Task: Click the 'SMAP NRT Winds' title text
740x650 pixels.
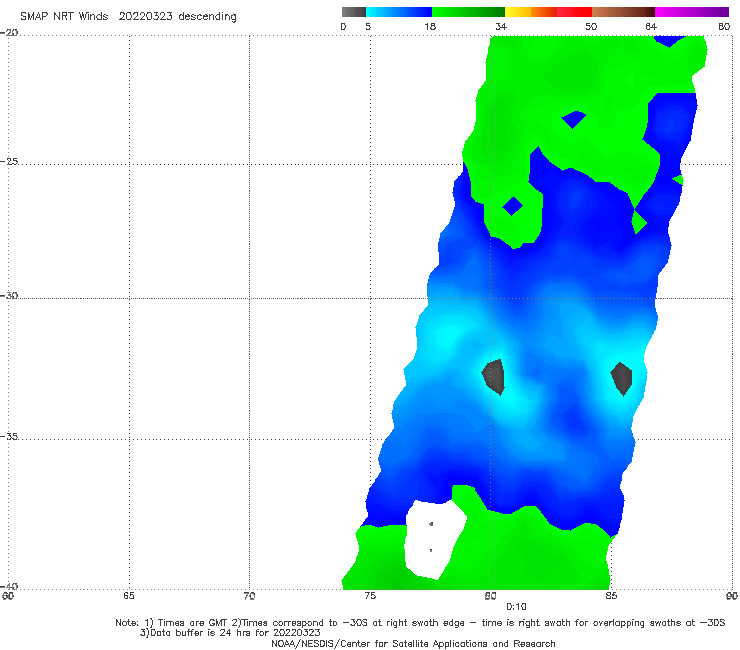Action: pyautogui.click(x=64, y=16)
